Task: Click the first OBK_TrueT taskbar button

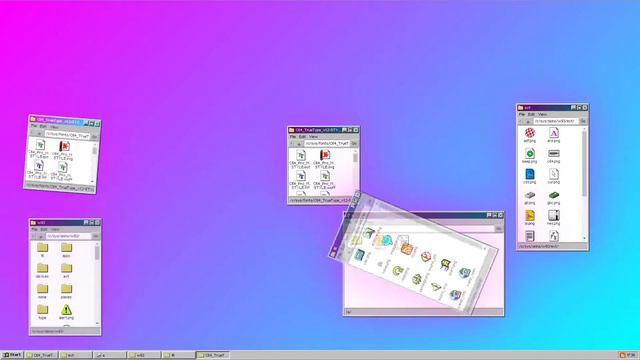Action: point(42,355)
